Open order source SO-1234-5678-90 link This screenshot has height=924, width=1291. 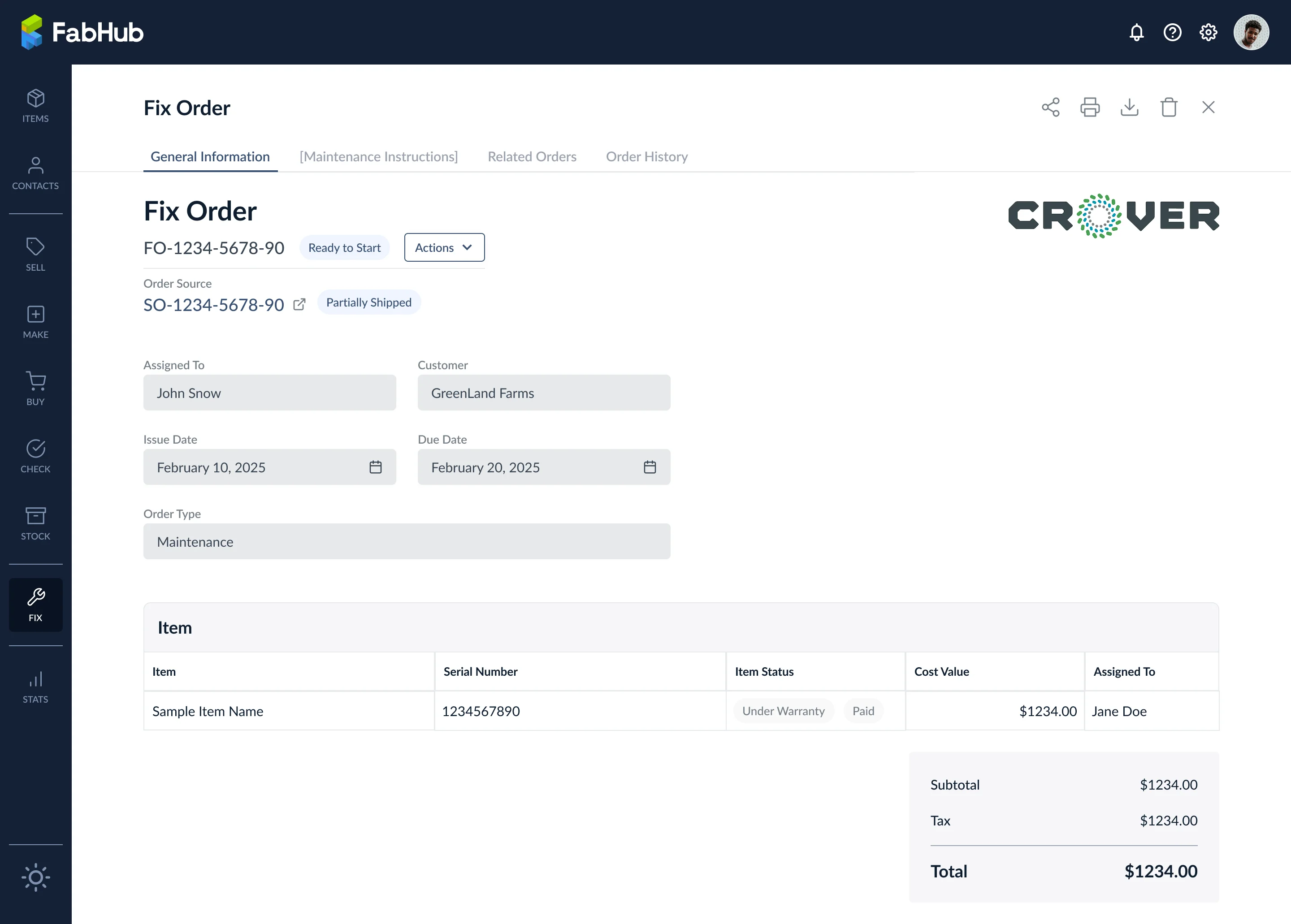(x=213, y=305)
